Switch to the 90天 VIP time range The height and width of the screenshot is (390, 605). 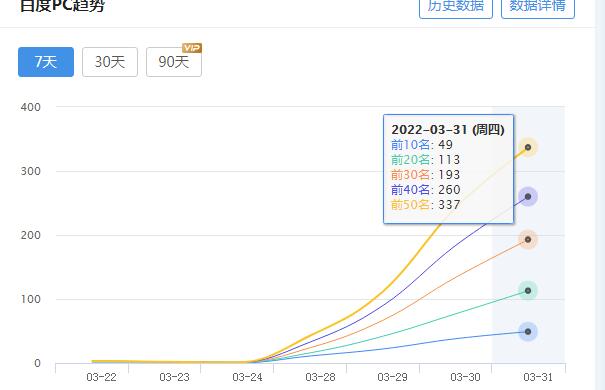coord(174,62)
